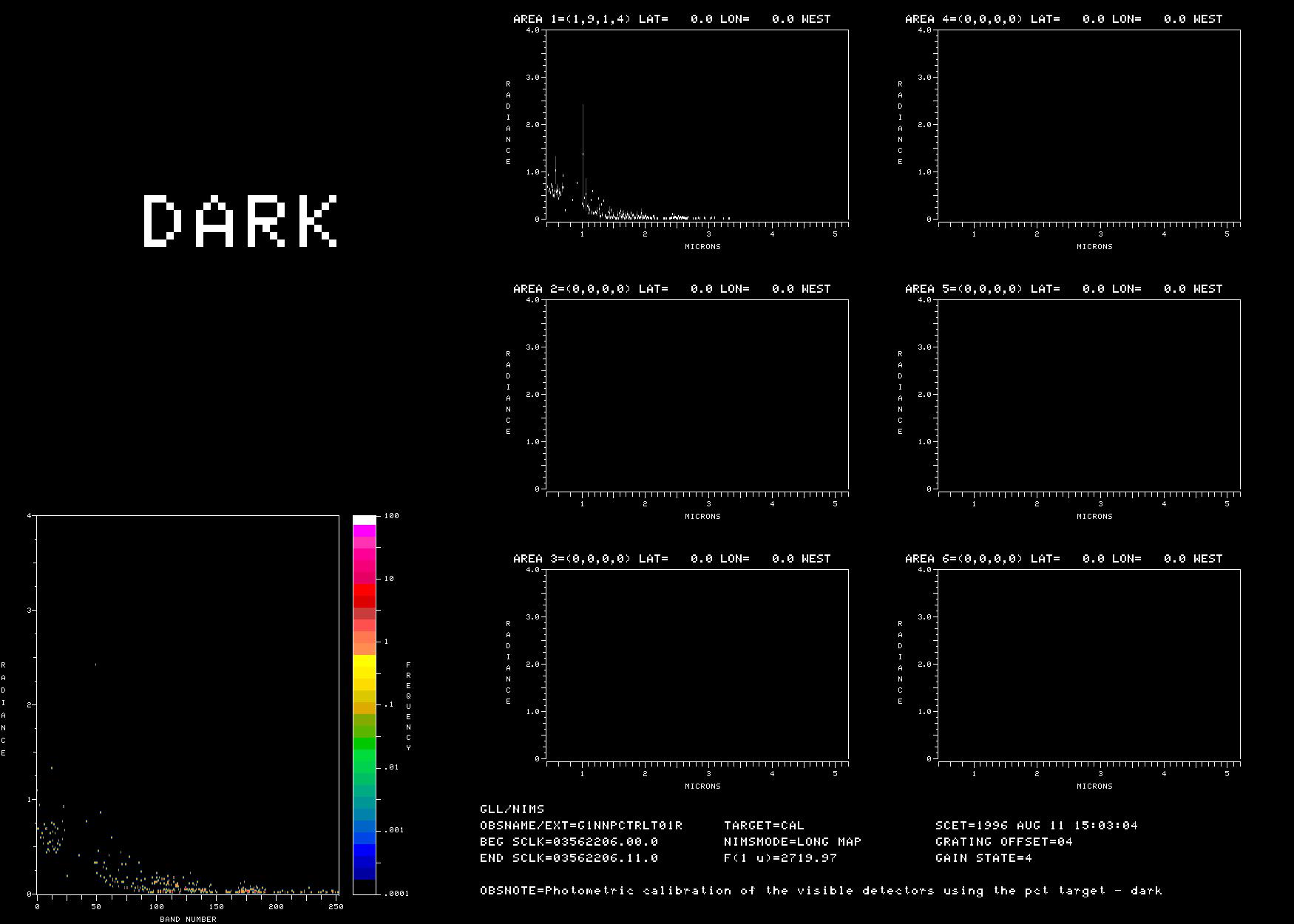Click the GAIN STATE=4 label
The height and width of the screenshot is (924, 1294).
(x=983, y=858)
